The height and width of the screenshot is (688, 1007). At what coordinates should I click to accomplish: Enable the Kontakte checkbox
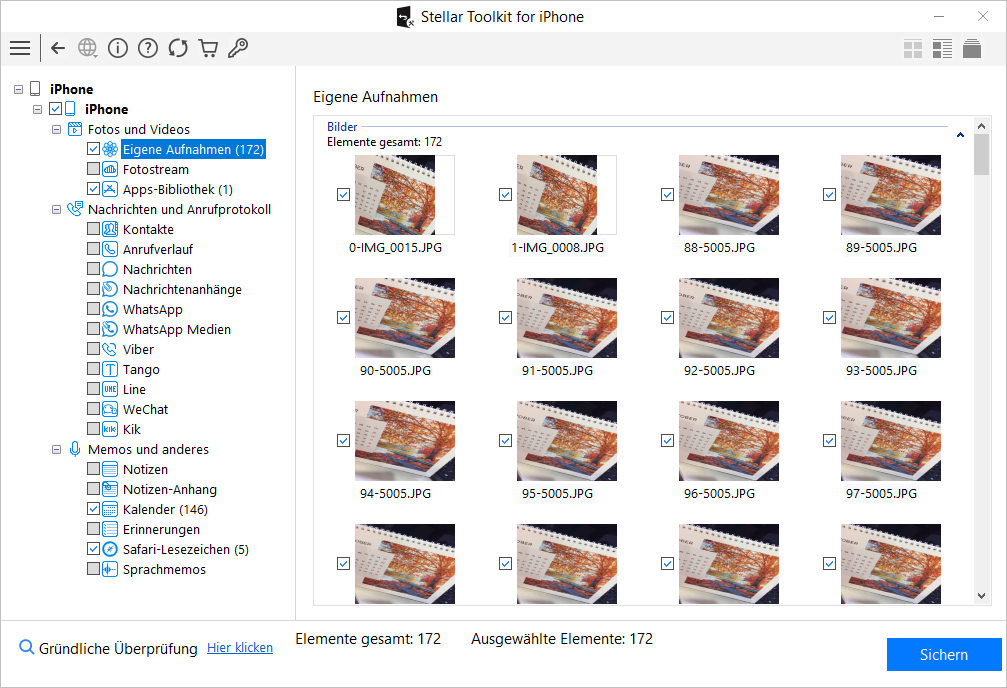coord(93,229)
